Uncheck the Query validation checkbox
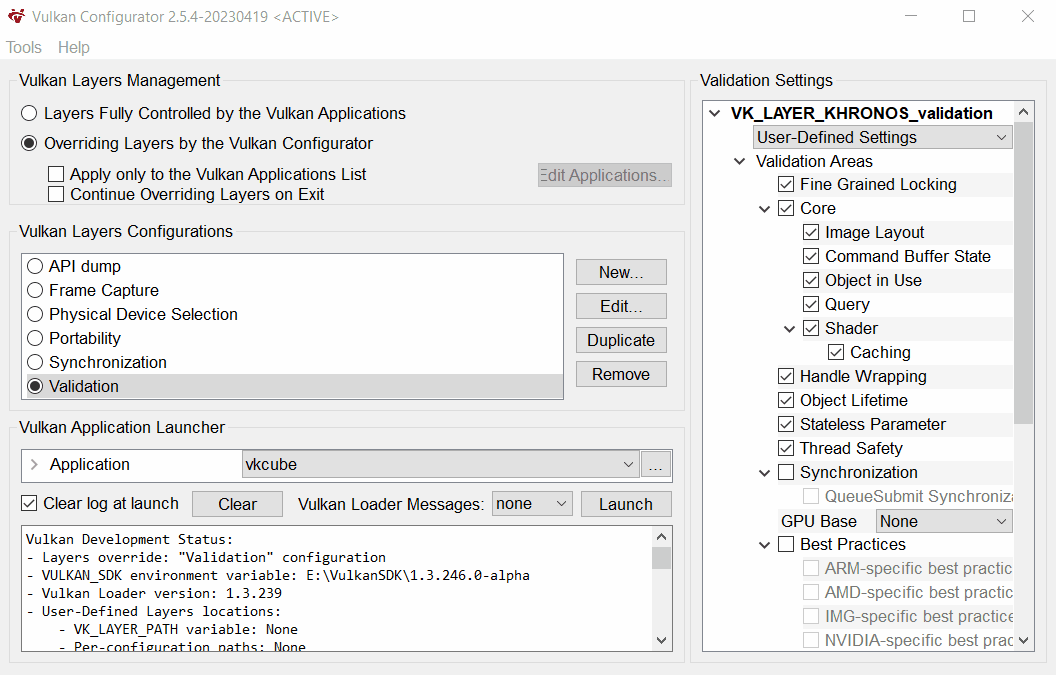Screen dimensions: 1056x675 (811, 304)
